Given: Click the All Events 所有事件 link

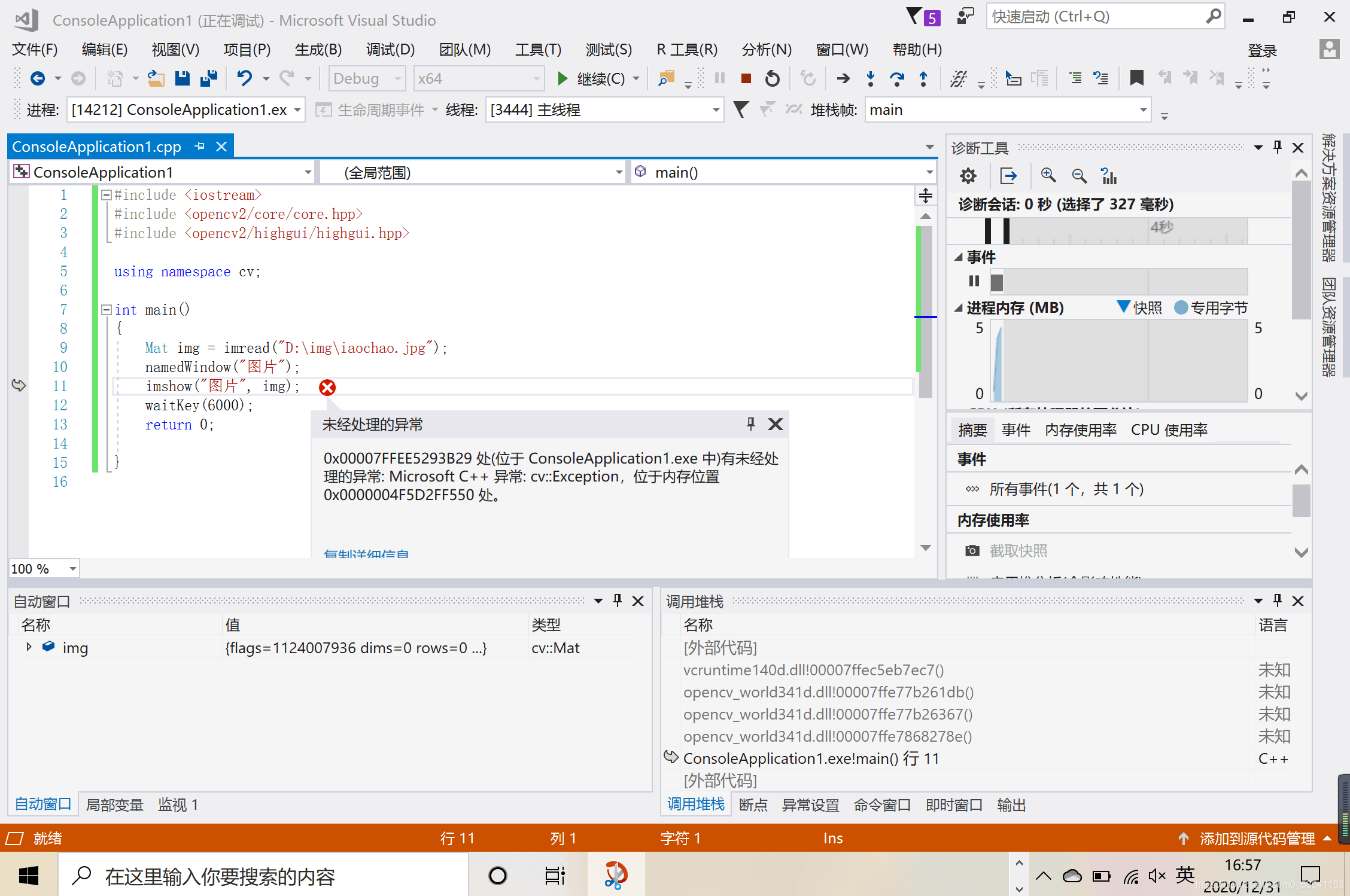Looking at the screenshot, I should click(1066, 489).
